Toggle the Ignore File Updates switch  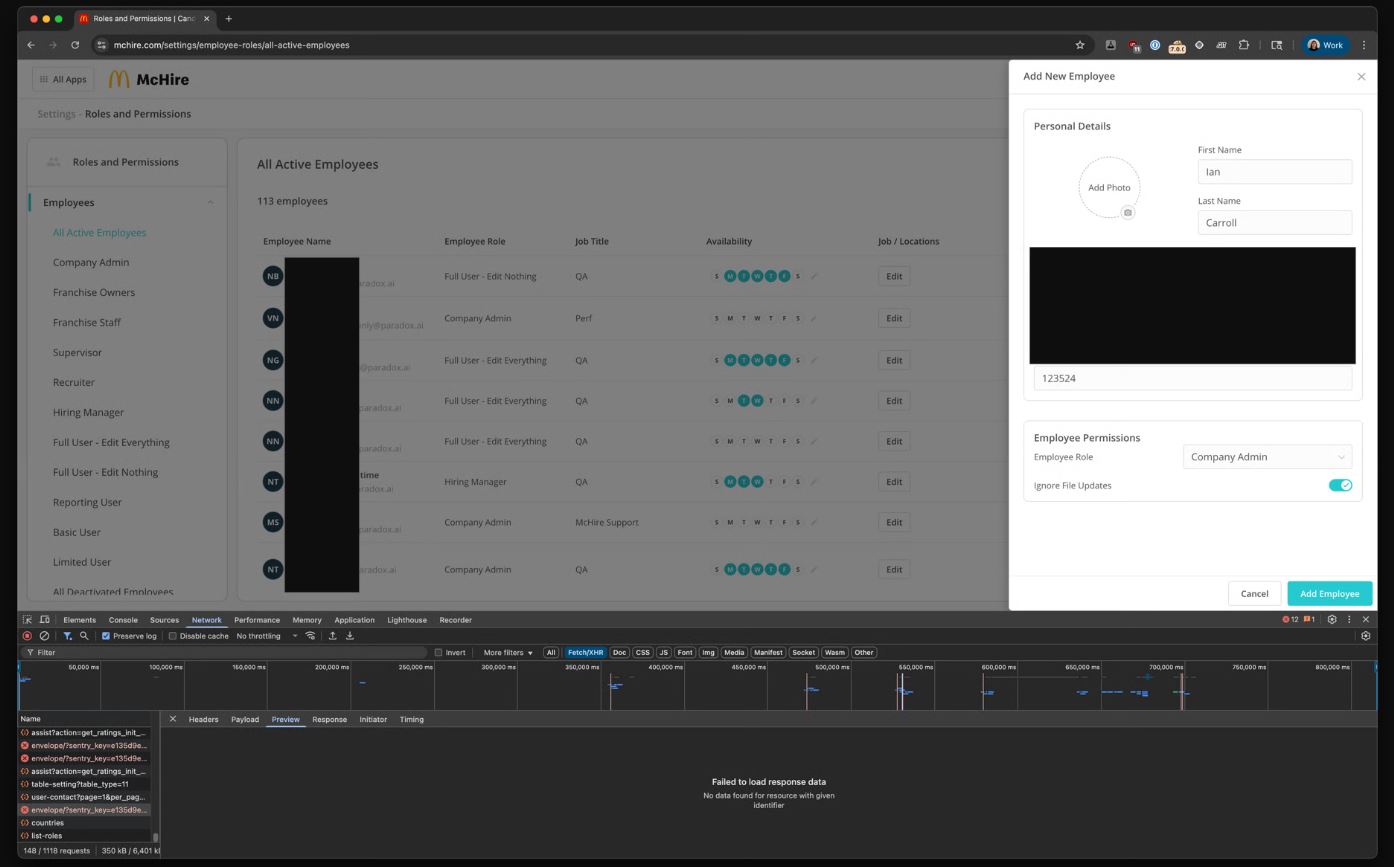pyautogui.click(x=1340, y=485)
